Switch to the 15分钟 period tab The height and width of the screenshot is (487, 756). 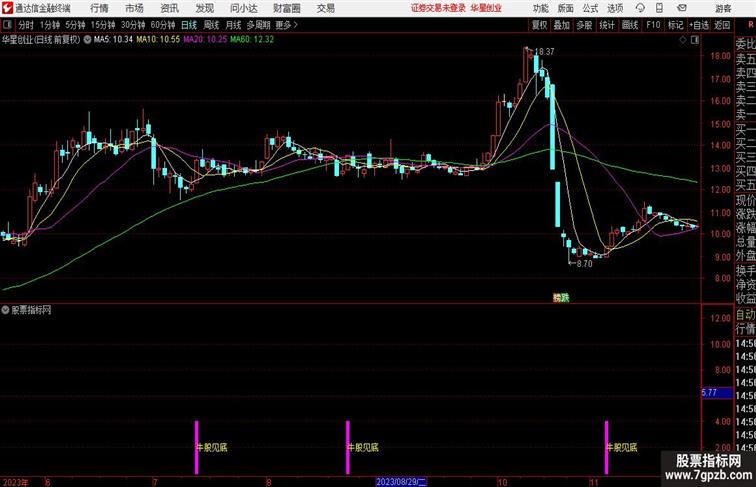click(103, 25)
